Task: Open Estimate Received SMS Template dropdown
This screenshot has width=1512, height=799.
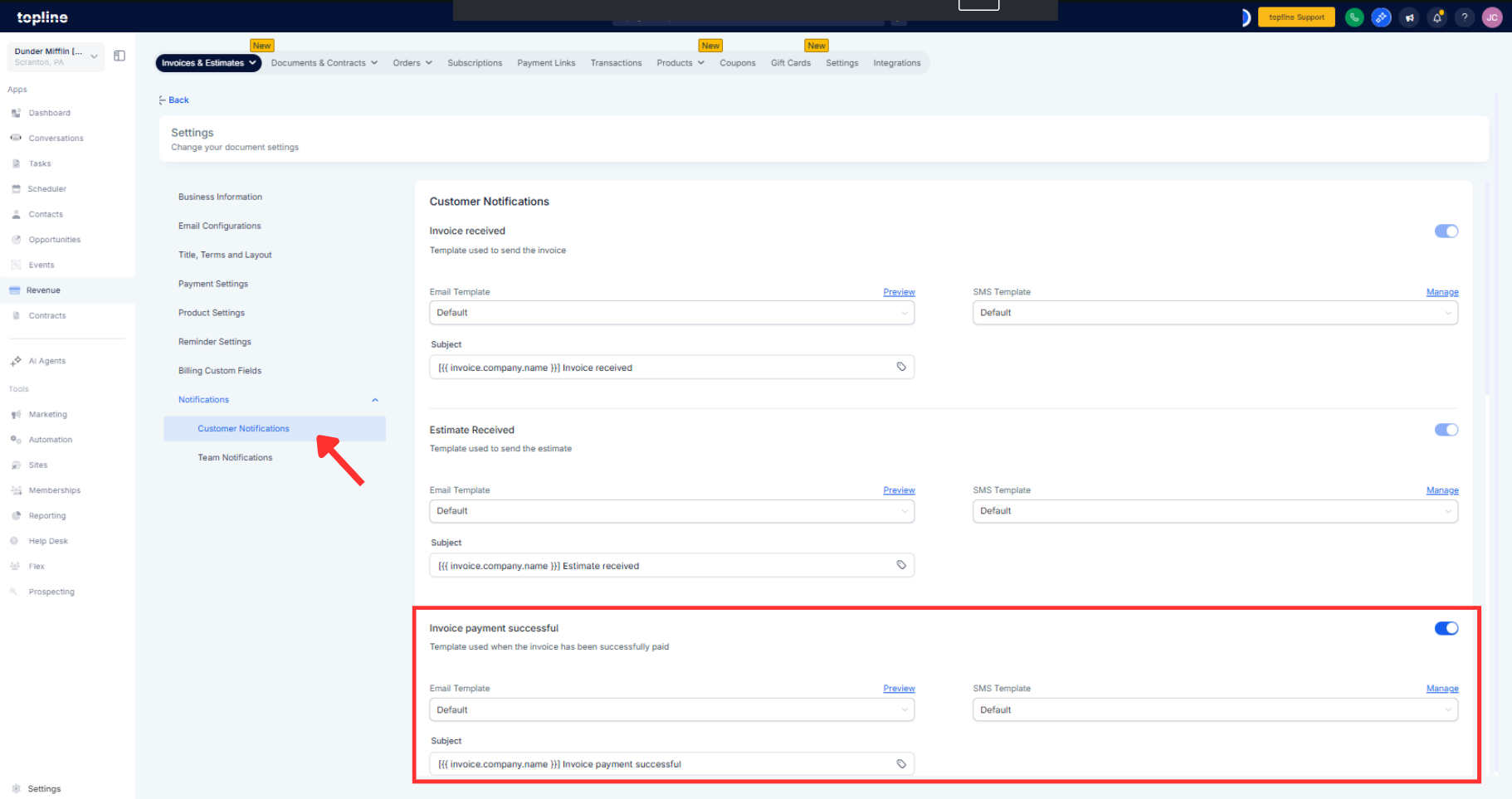Action: [x=1215, y=511]
